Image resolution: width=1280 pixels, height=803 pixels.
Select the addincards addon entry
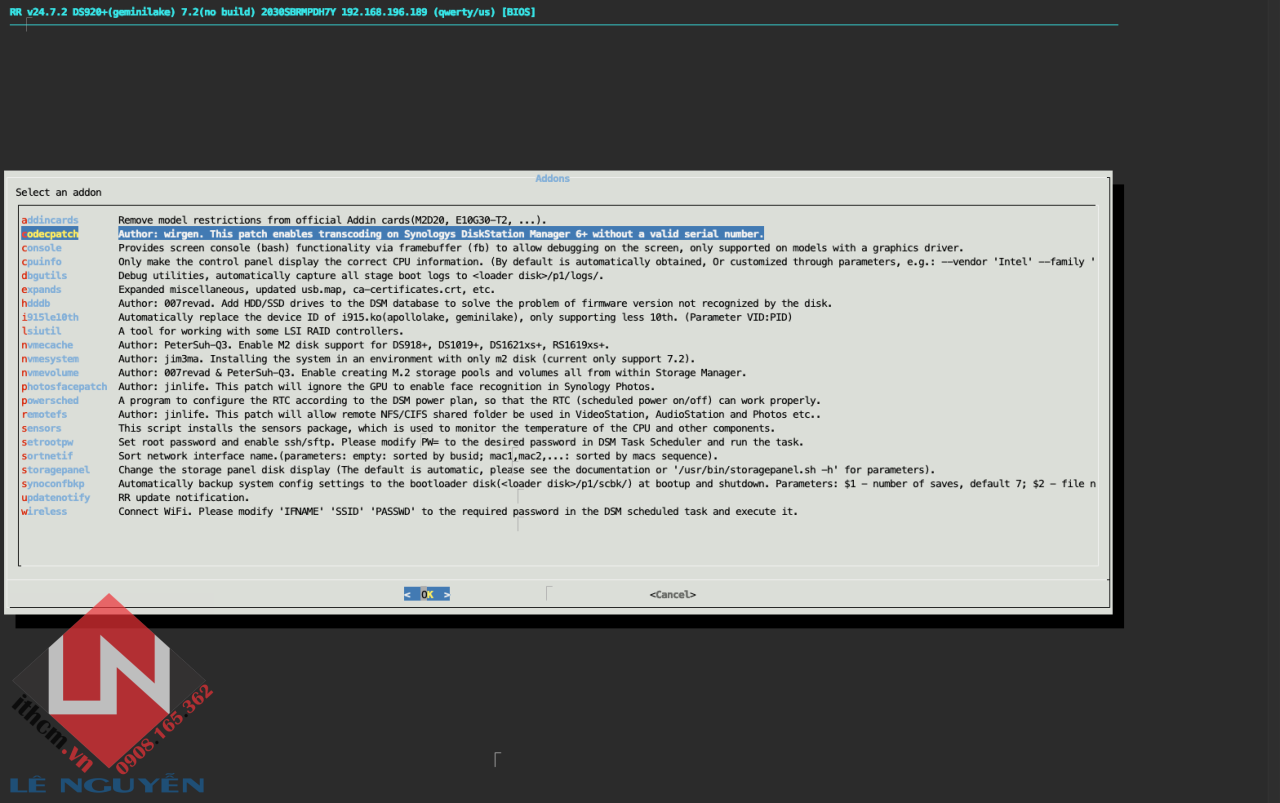(x=50, y=220)
